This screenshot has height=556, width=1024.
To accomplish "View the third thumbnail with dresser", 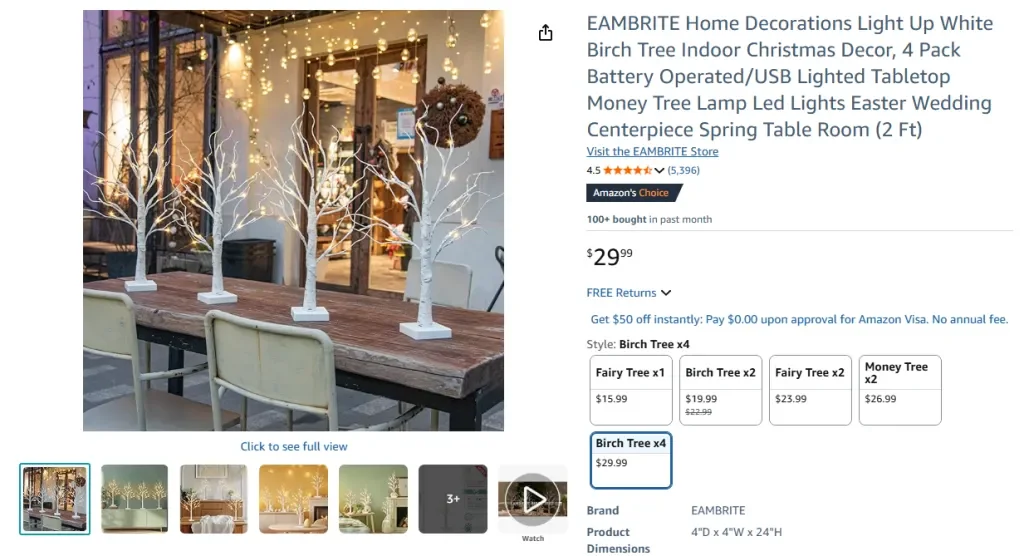I will tap(214, 499).
